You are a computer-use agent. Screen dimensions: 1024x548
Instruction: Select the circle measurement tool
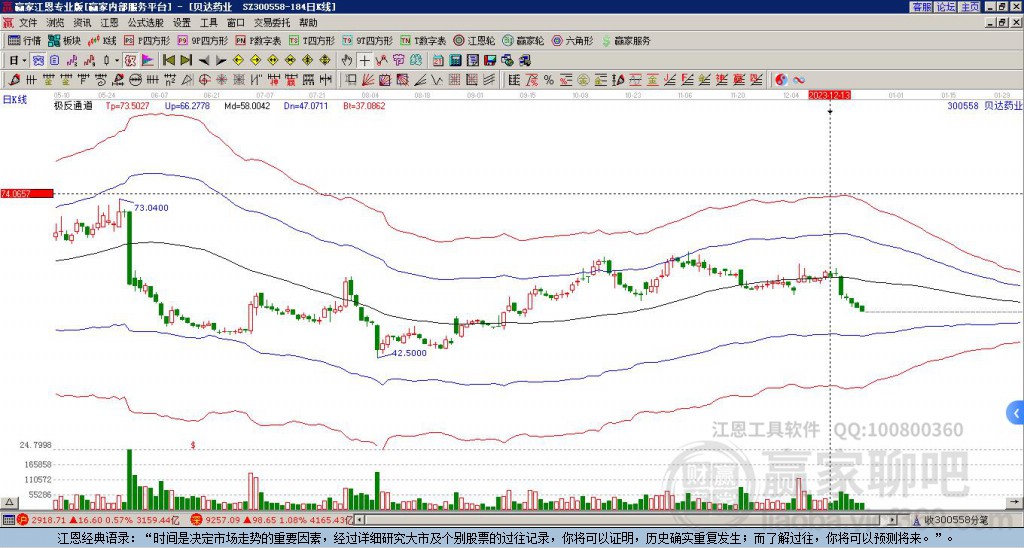(x=135, y=80)
